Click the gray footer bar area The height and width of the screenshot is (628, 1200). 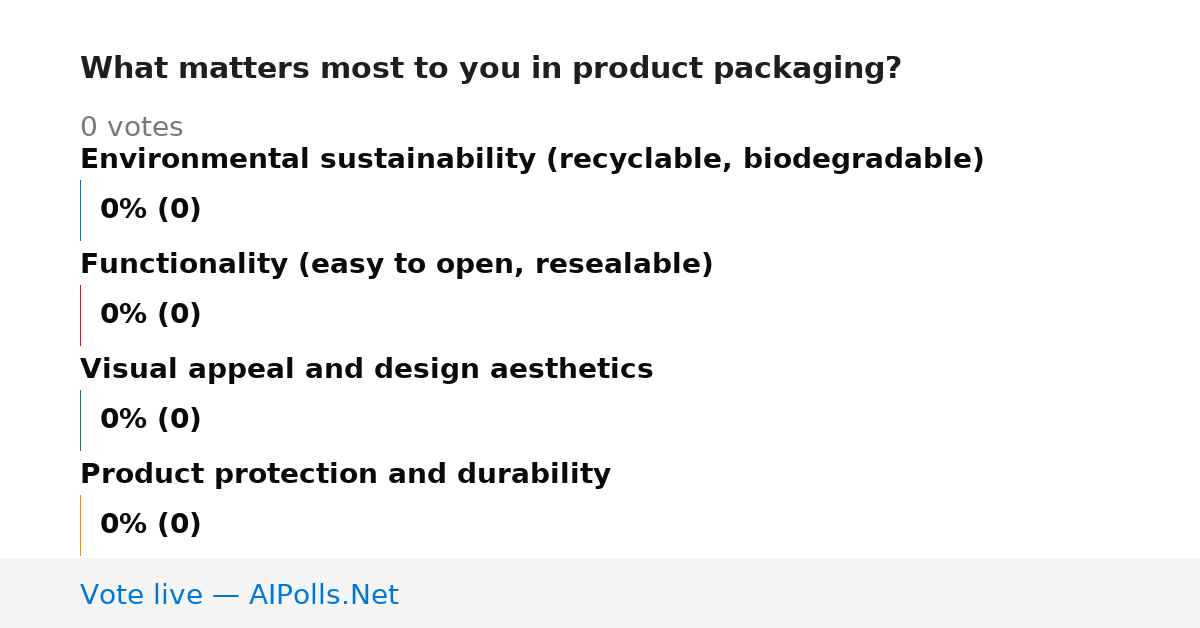coord(600,593)
